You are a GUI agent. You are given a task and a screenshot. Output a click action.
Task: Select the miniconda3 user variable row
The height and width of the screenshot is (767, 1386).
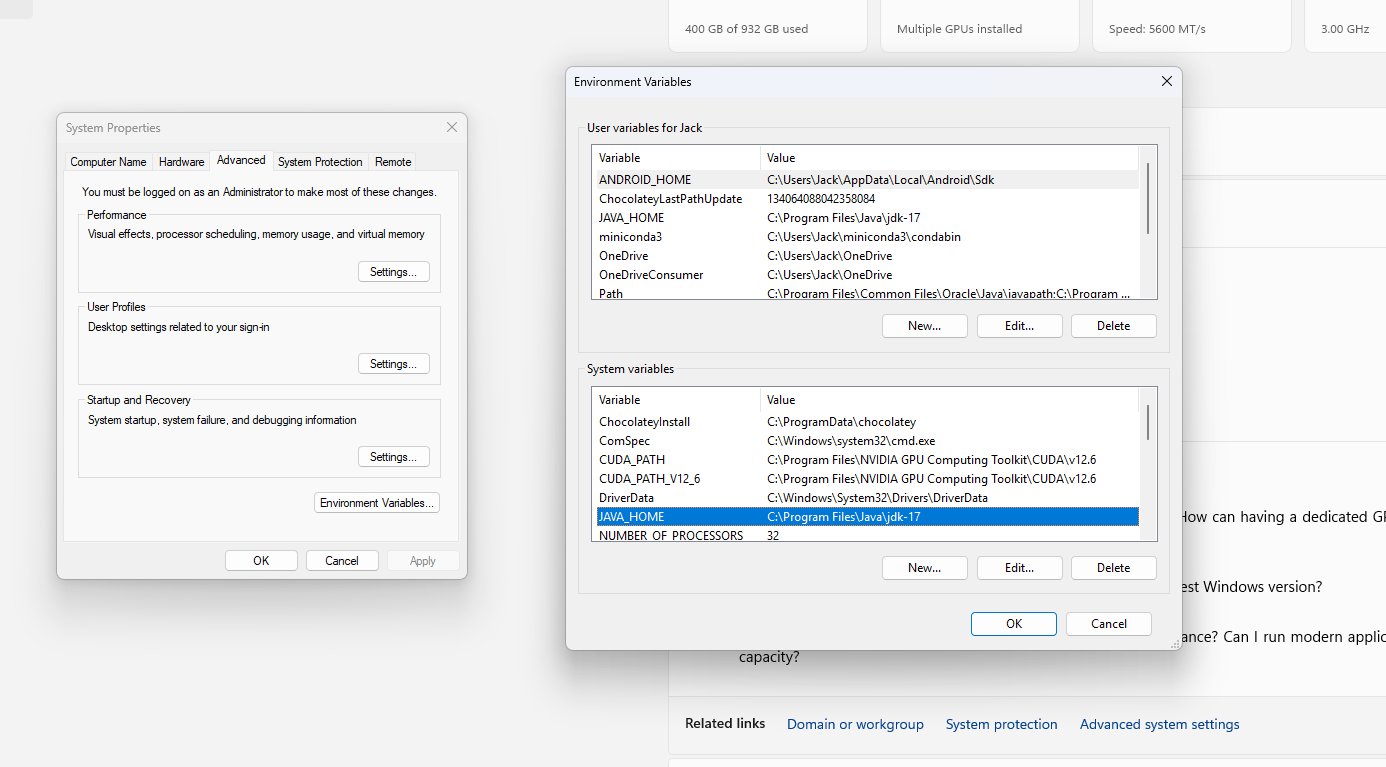(x=630, y=237)
